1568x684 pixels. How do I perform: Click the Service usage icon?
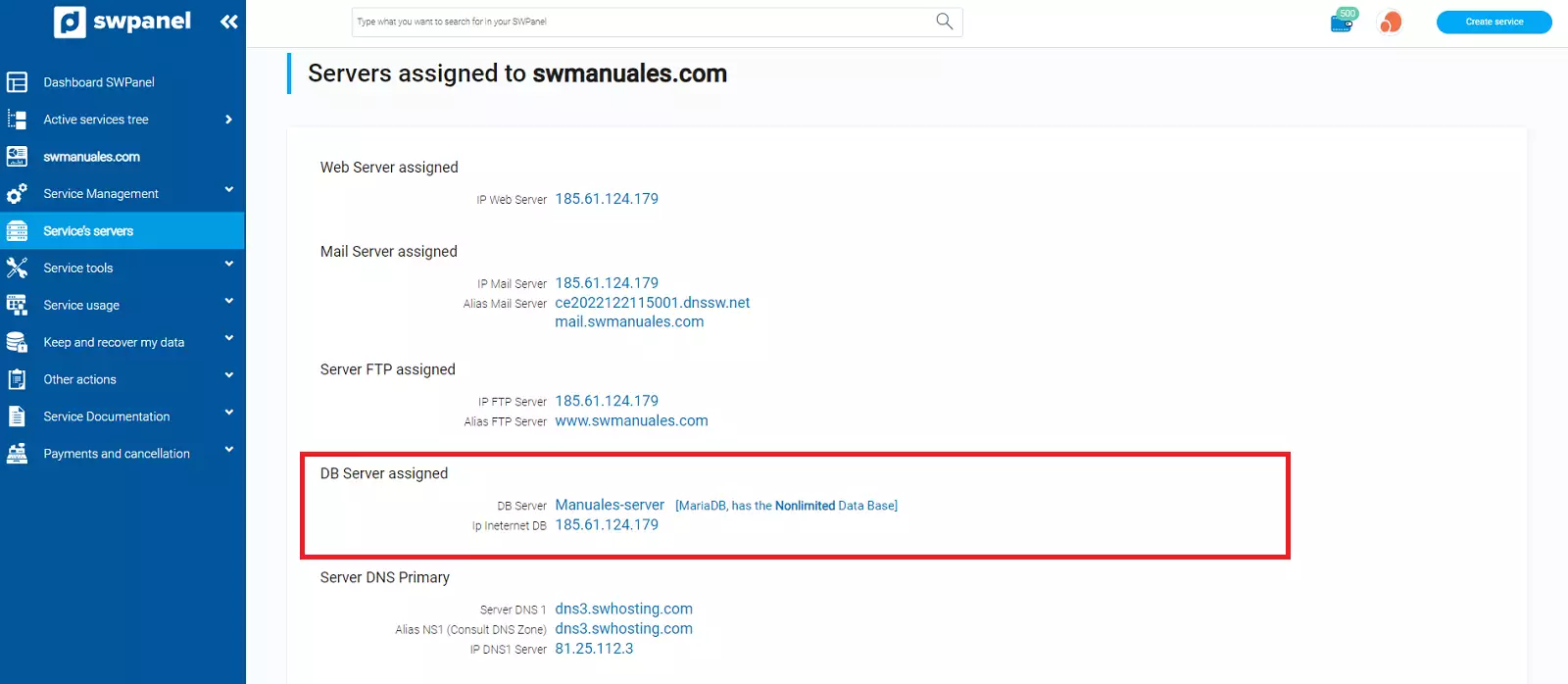click(17, 305)
